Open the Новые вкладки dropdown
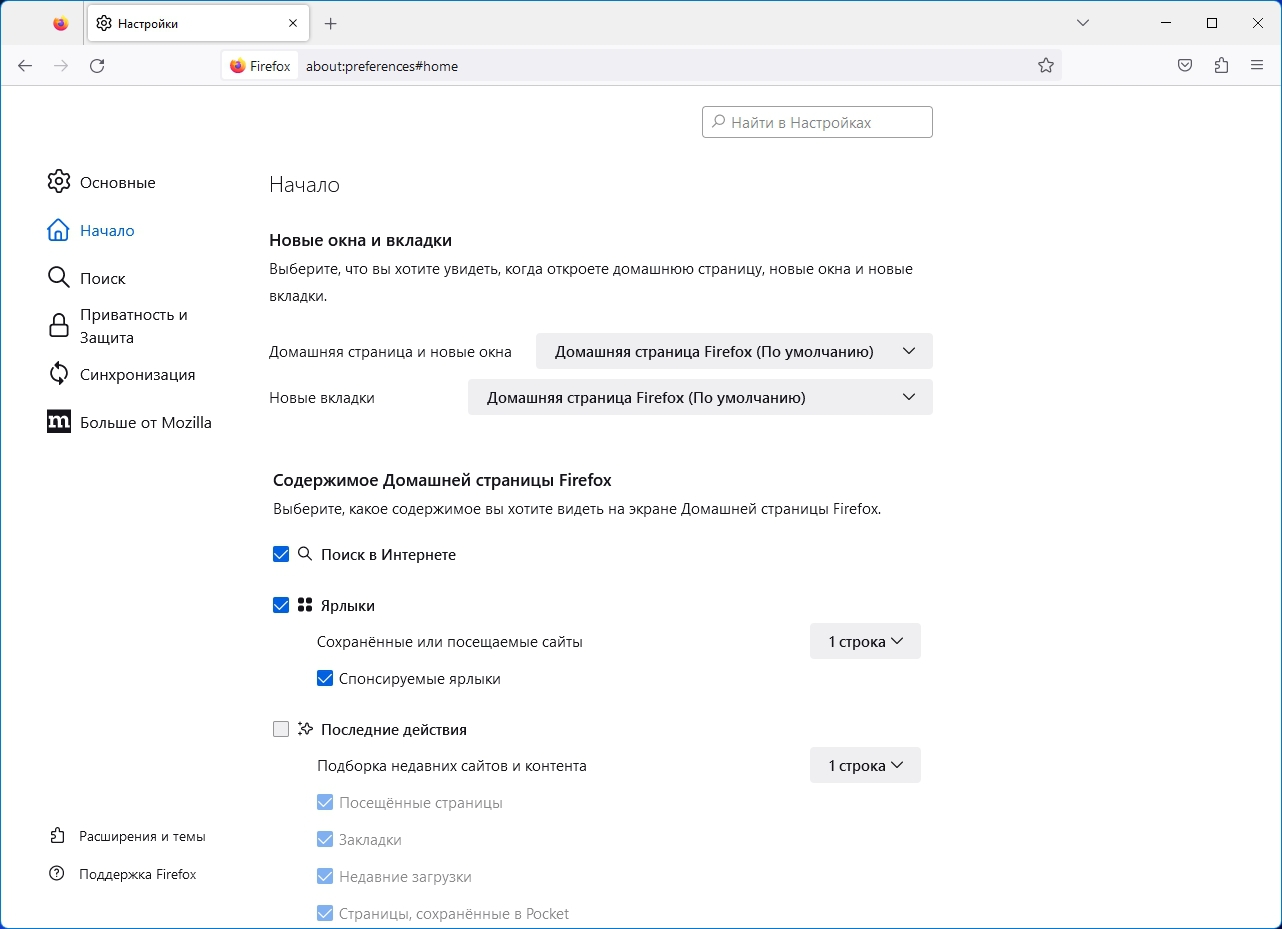Screen dimensions: 1282x929 (700, 397)
